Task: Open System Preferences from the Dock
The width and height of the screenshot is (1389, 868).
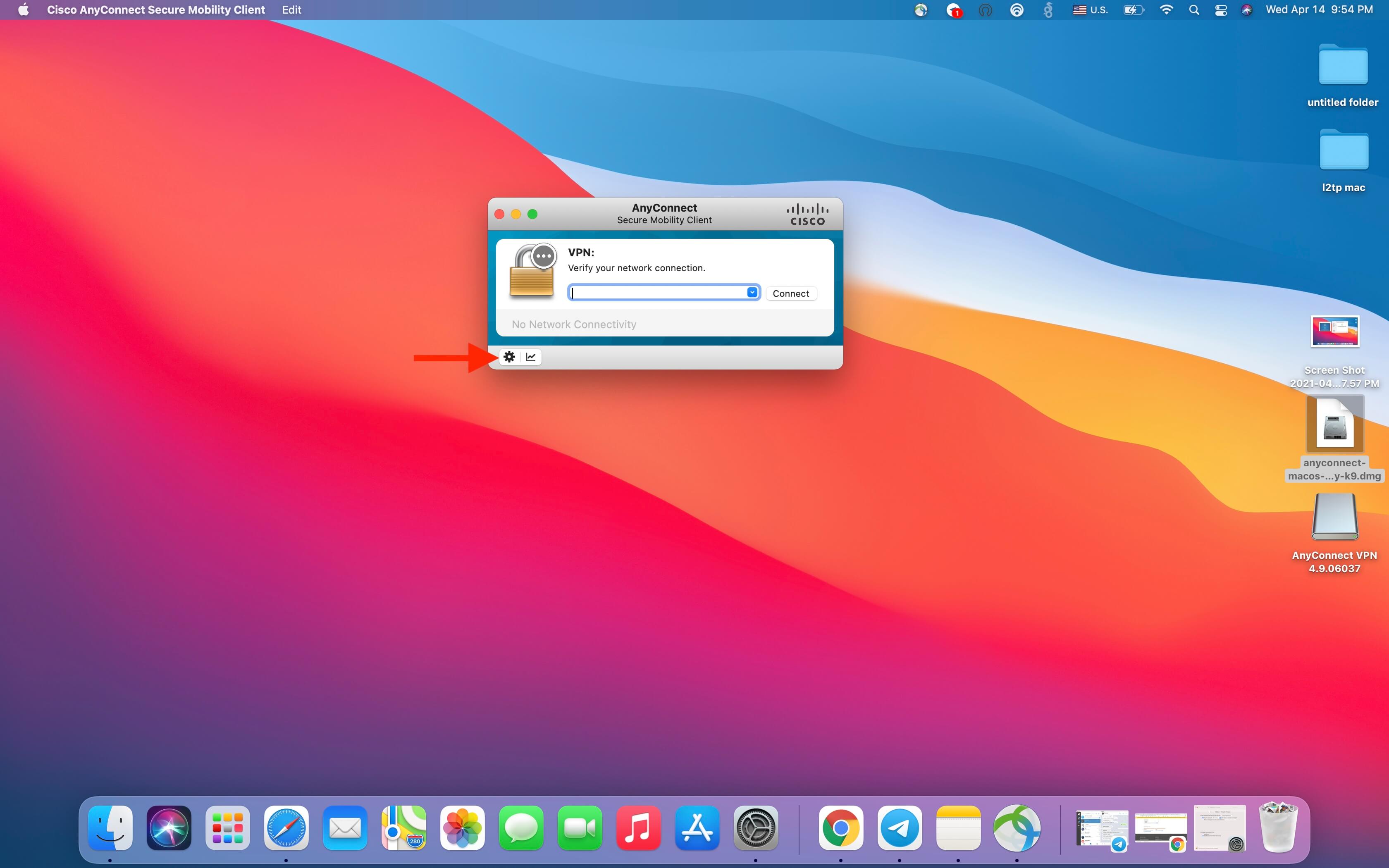Action: [755, 828]
